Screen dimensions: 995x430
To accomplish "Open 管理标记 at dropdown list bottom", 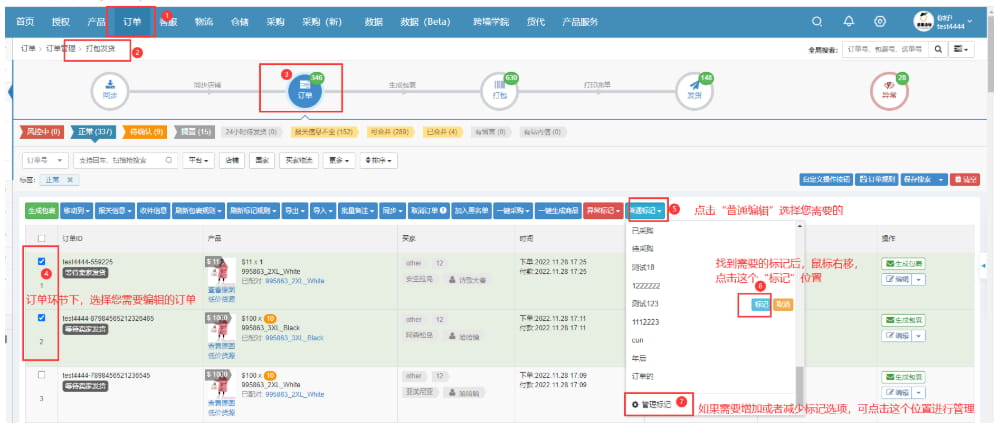I will pyautogui.click(x=650, y=403).
